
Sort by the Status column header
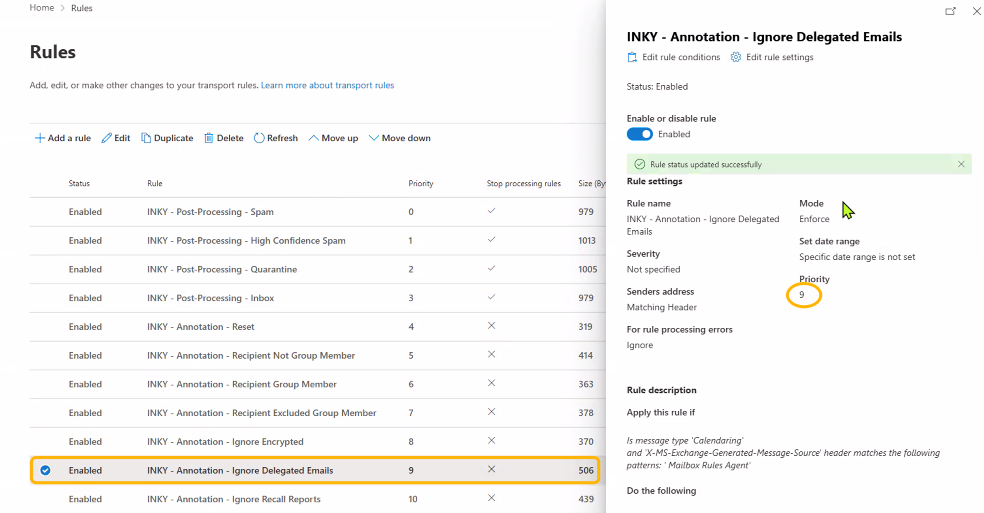[79, 183]
